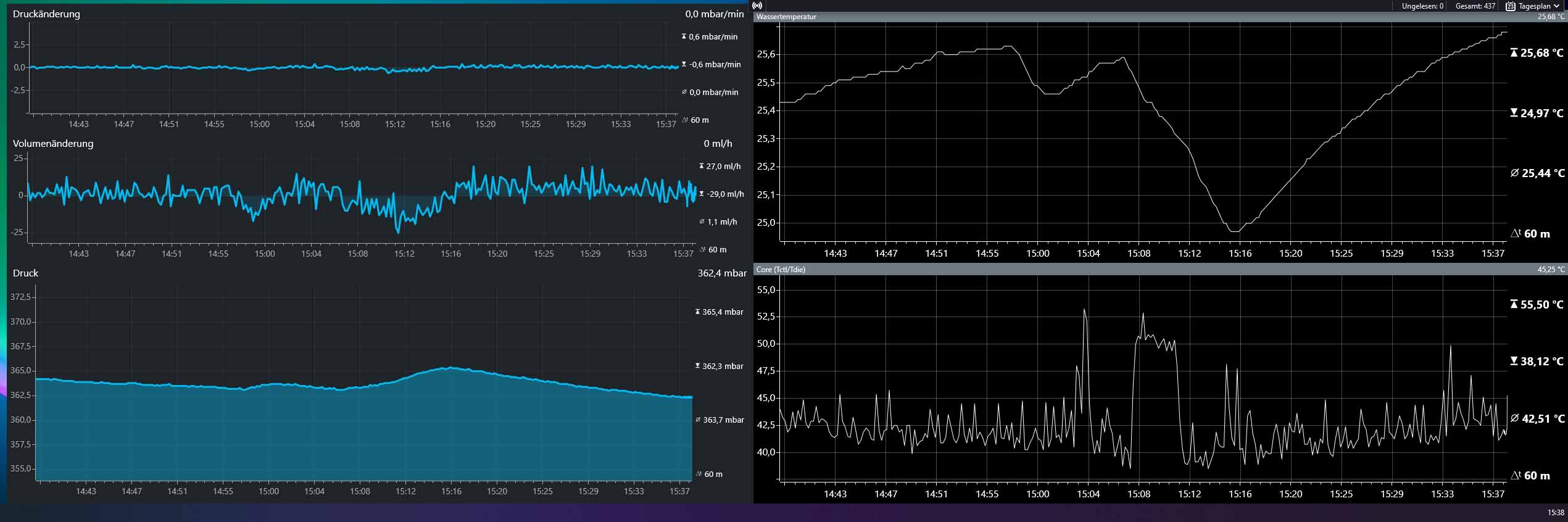The height and width of the screenshot is (522, 1568).
Task: Click the time span icon in Core chart
Action: point(1516,476)
